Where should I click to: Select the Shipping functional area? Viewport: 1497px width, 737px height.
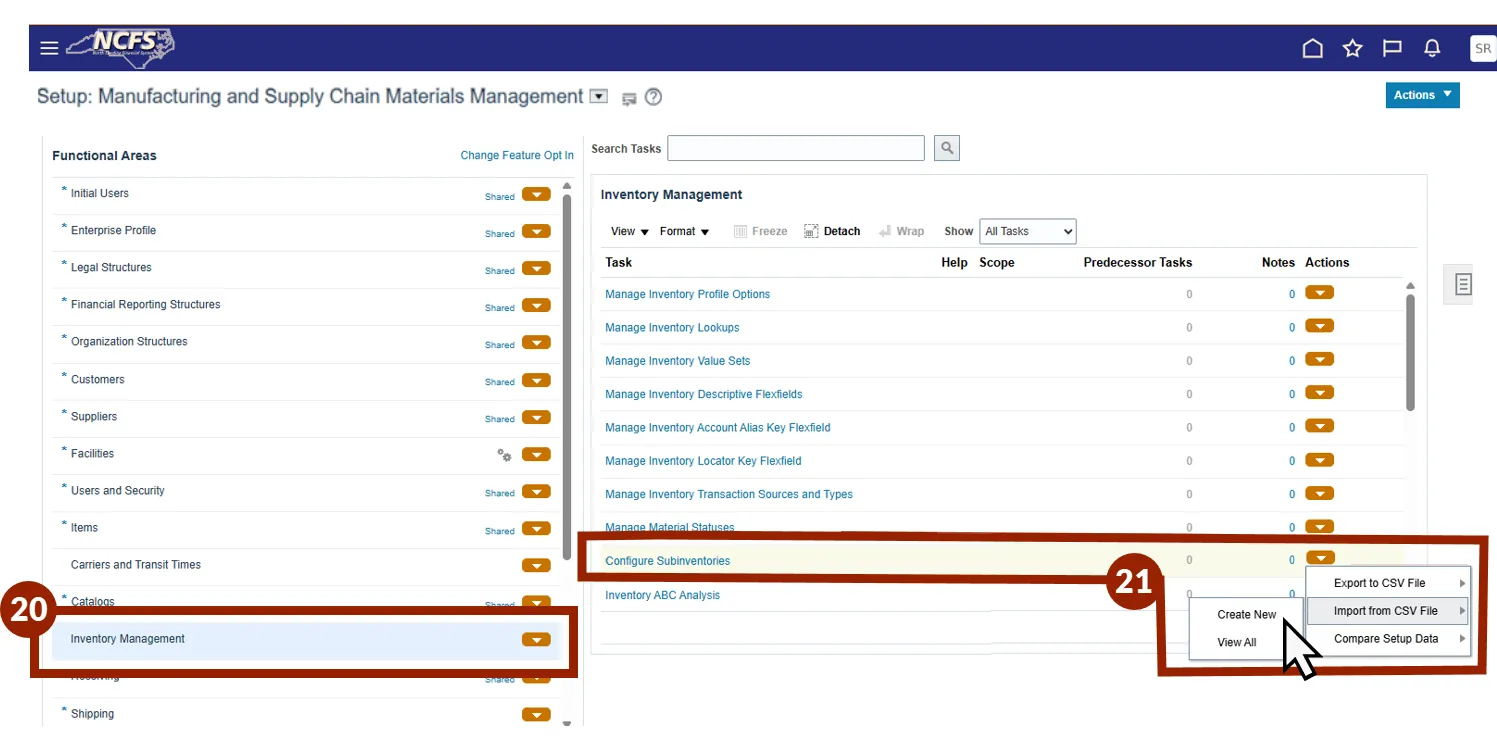click(92, 714)
